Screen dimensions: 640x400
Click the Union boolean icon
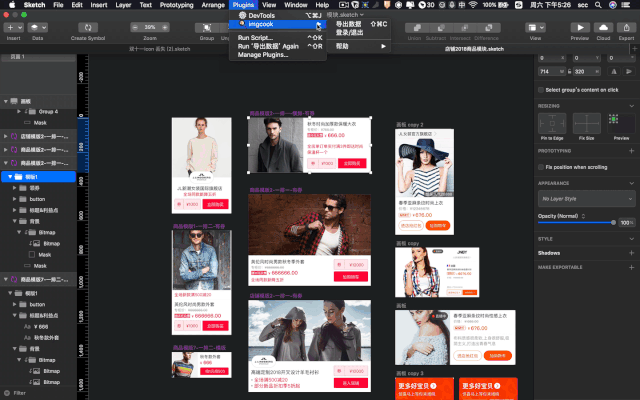click(x=417, y=27)
